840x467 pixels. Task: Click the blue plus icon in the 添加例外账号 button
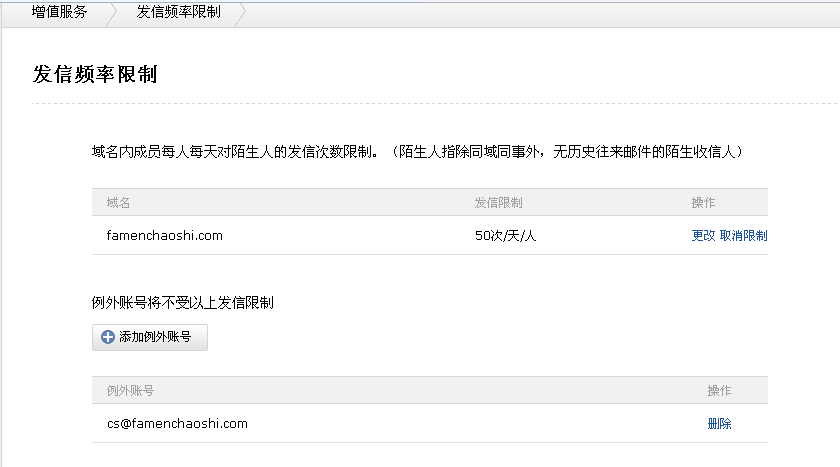[108, 337]
